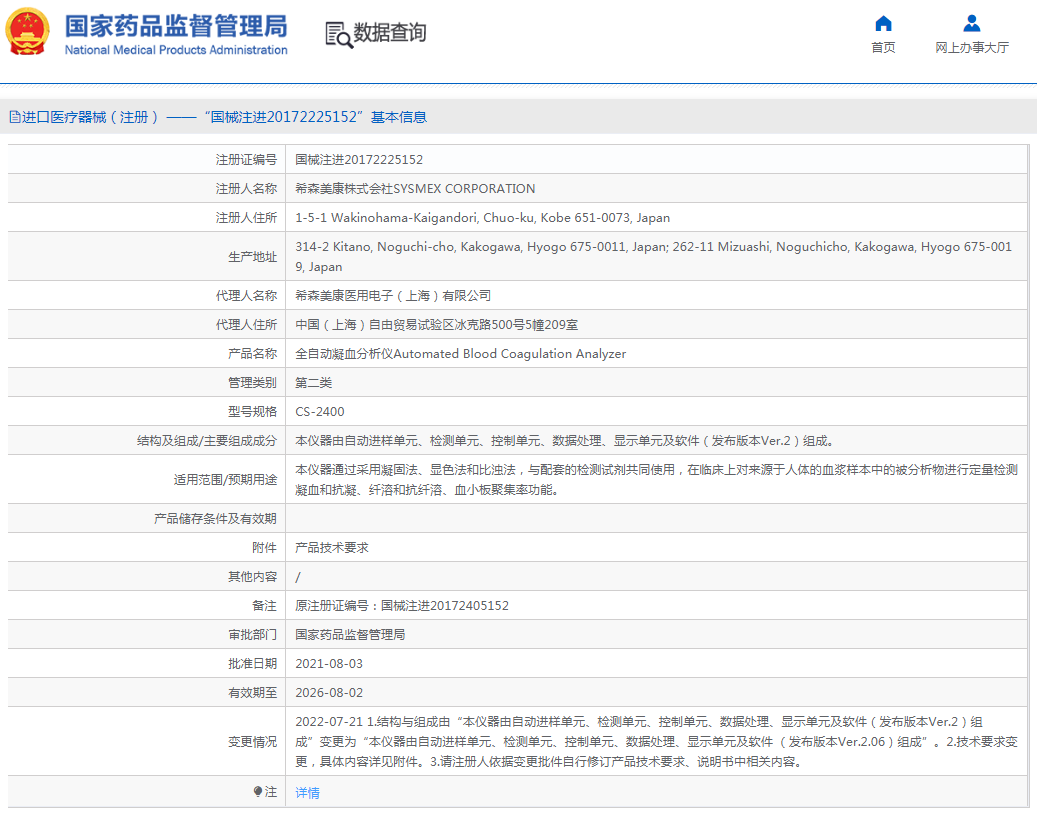Screen dimensions: 1037x814
Task: Click approval department value 国家药品监督管理局
Action: click(x=350, y=635)
